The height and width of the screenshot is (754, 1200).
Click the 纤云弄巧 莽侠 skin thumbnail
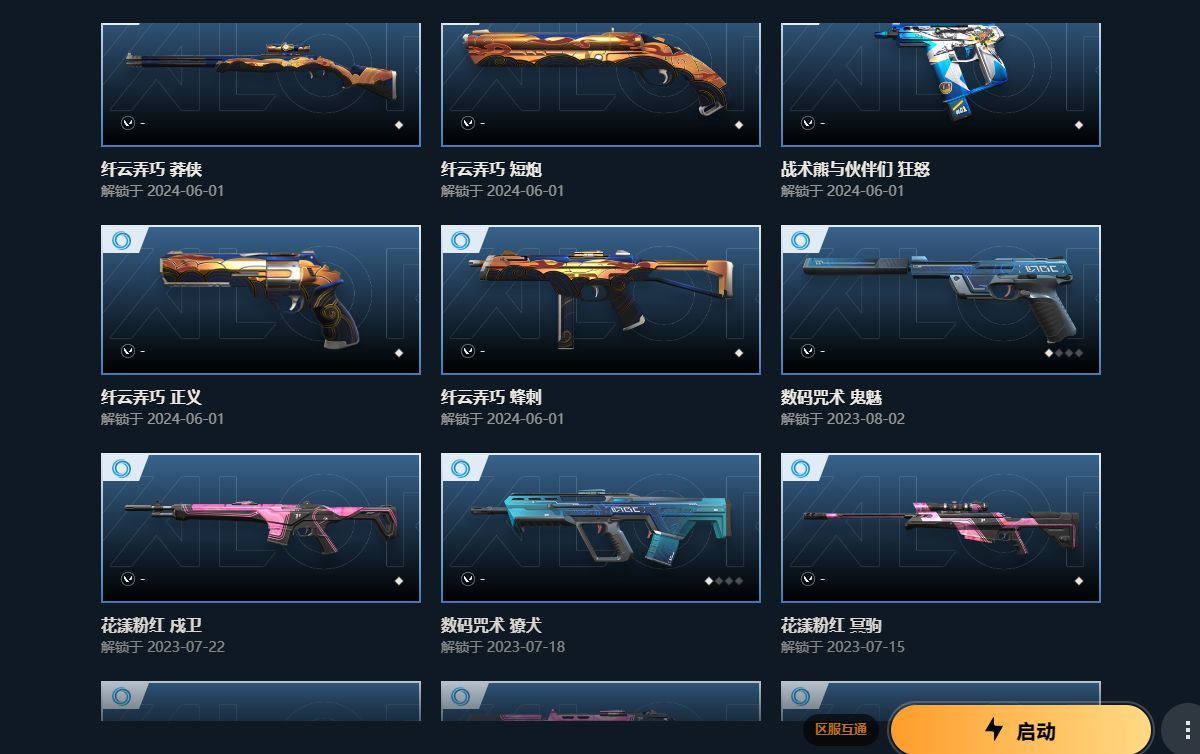(x=261, y=84)
